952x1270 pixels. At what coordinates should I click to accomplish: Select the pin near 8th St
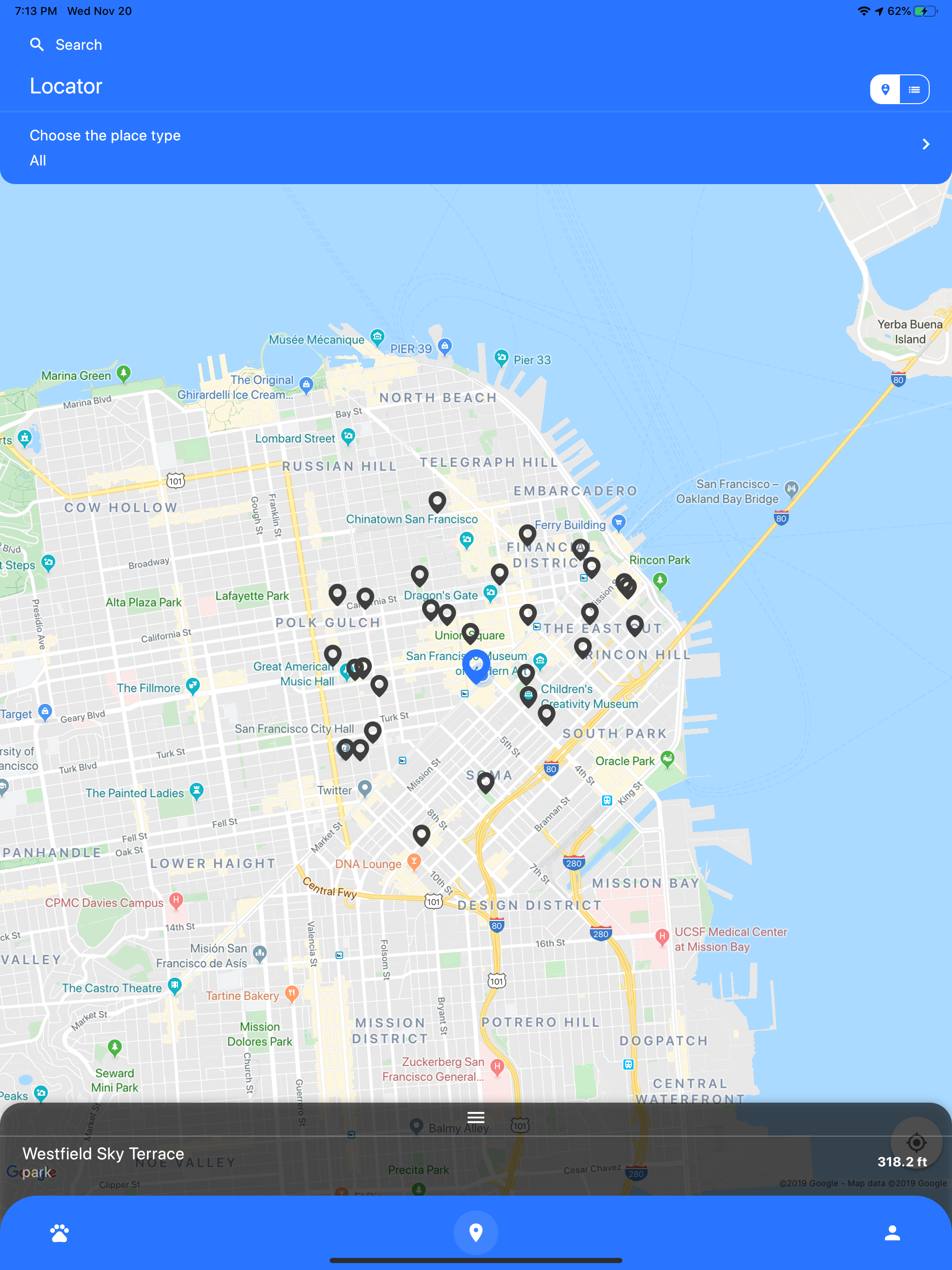tap(422, 835)
